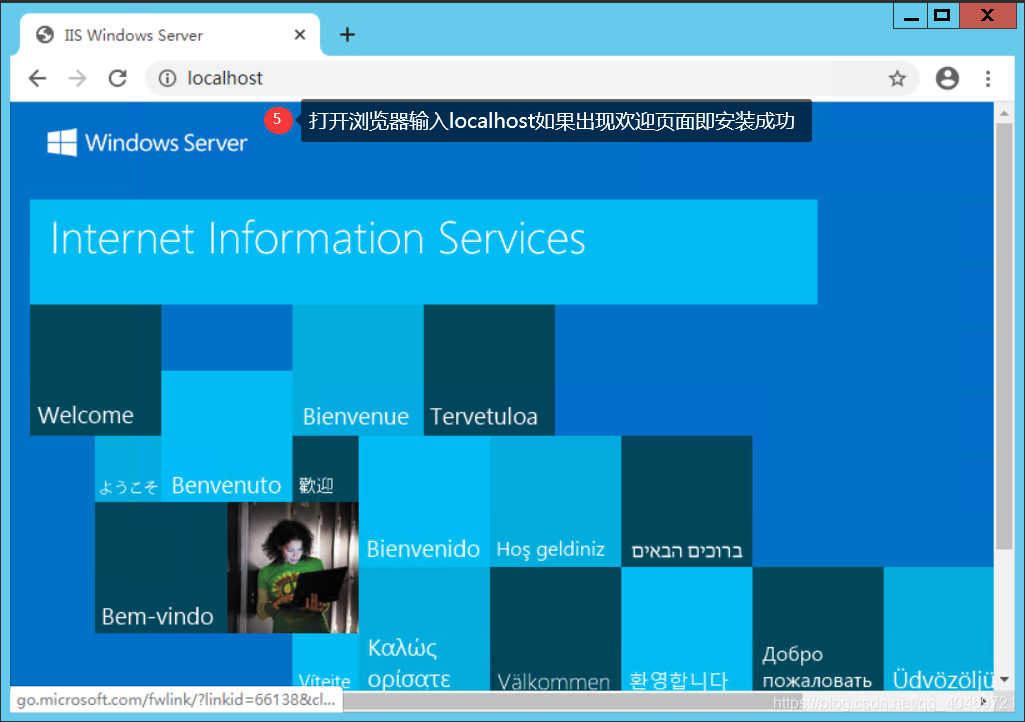
Task: Click the browser forward arrow
Action: tap(77, 78)
